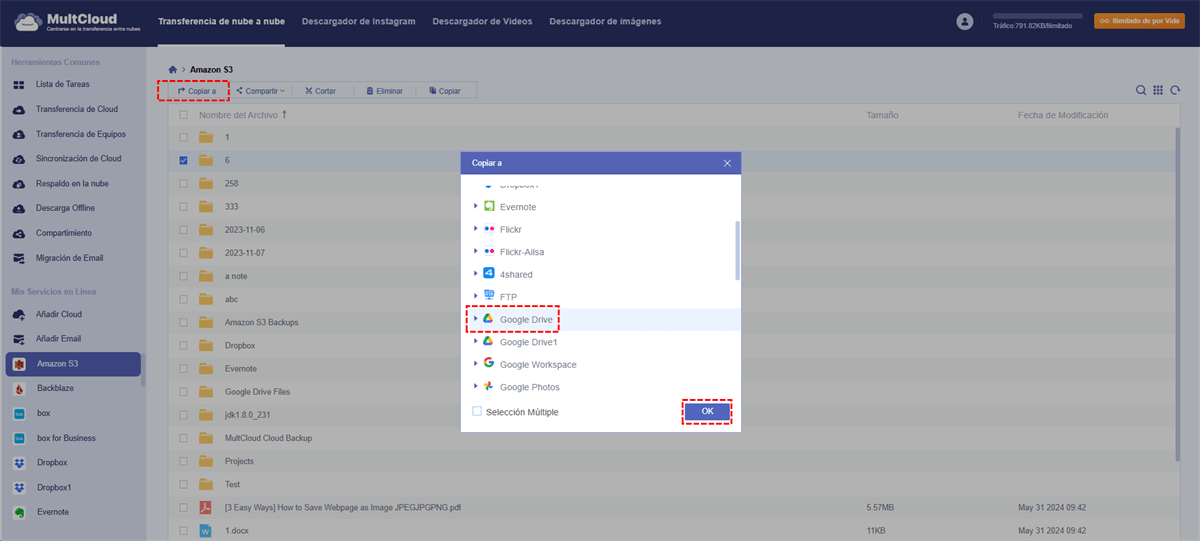Select Evernote in the Copiar a dialog
Image resolution: width=1200 pixels, height=541 pixels.
[x=518, y=207]
